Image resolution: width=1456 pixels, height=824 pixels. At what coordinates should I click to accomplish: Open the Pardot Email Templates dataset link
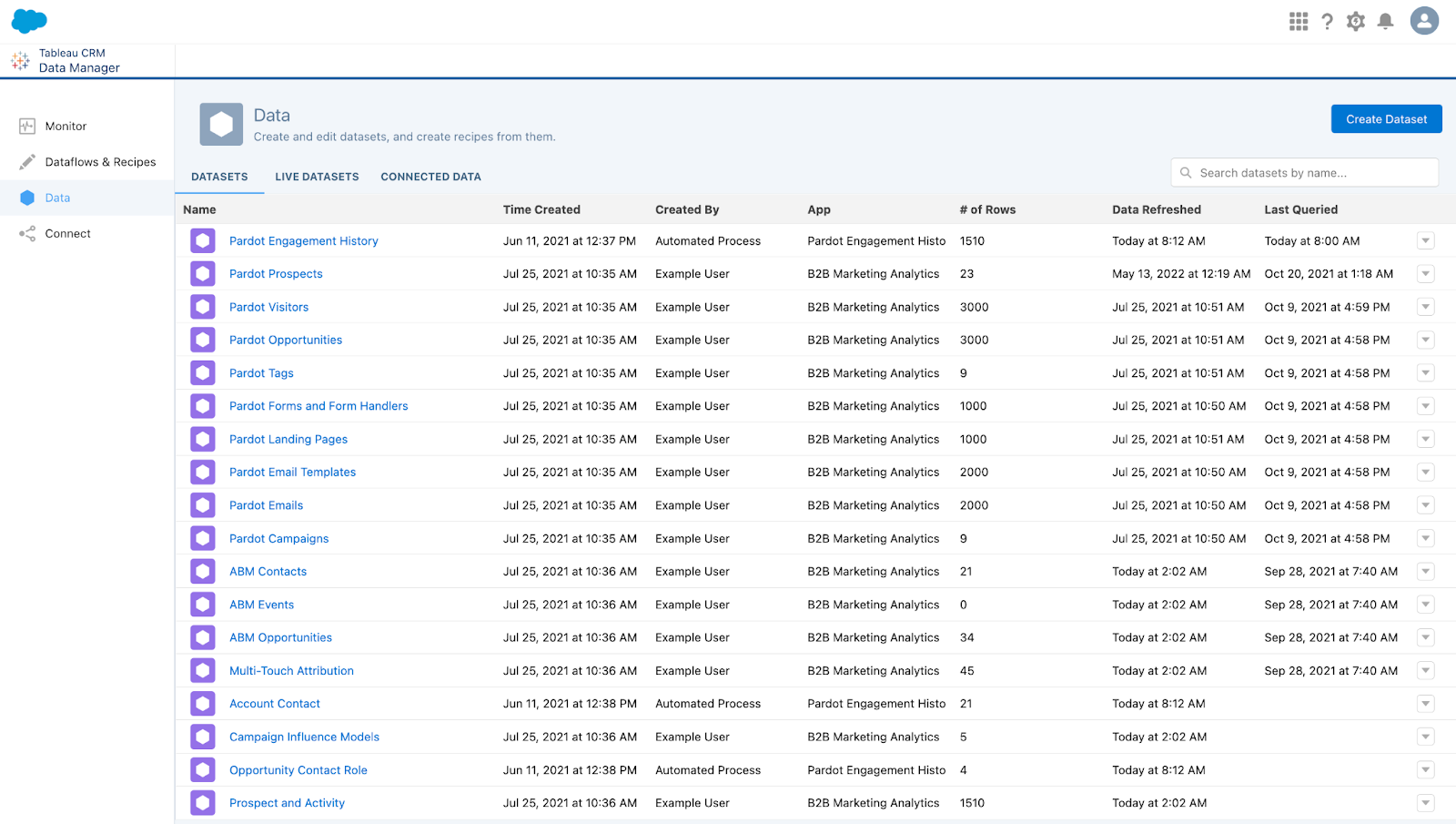click(292, 473)
